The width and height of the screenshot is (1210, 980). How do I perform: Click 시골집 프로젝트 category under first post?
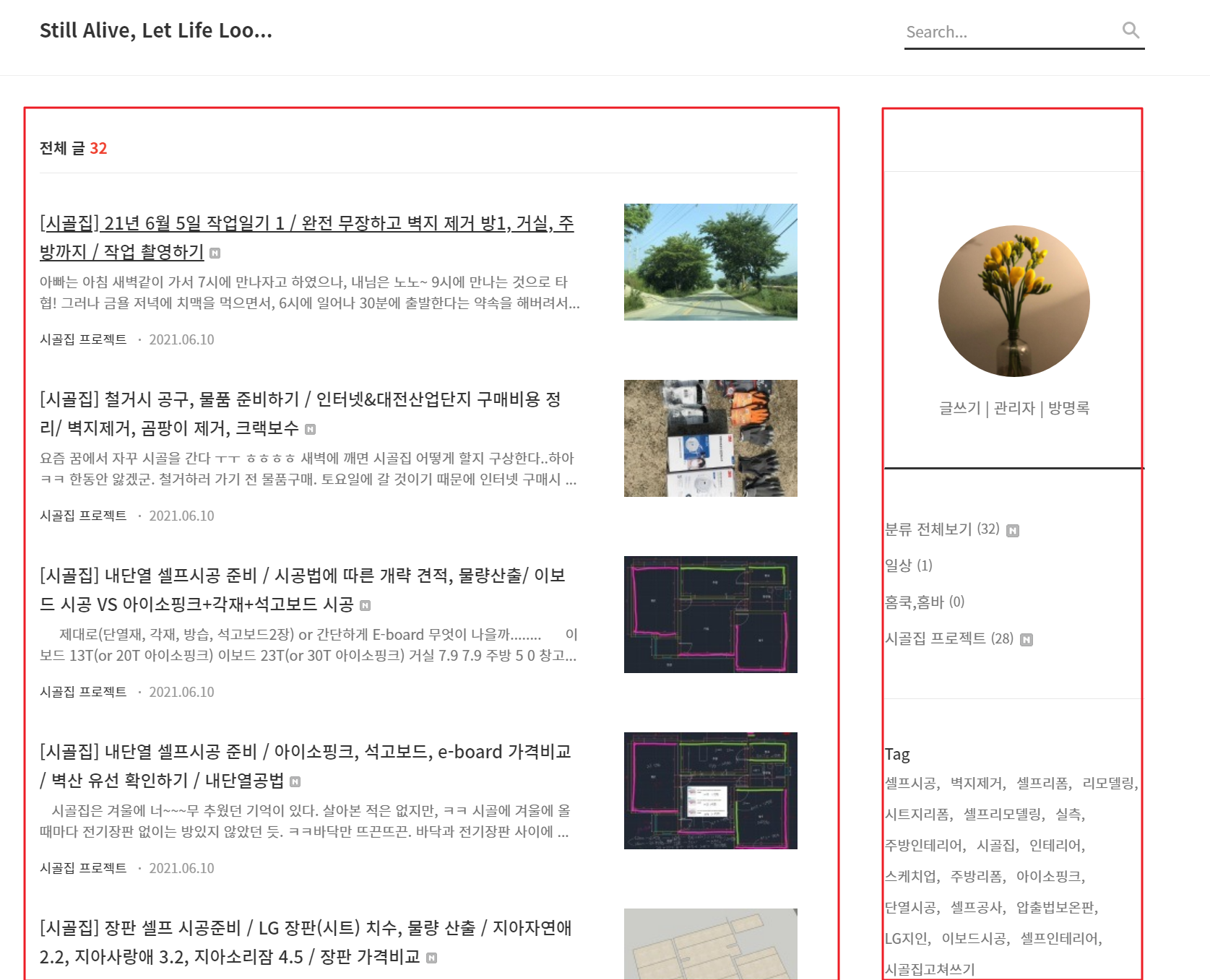click(83, 339)
